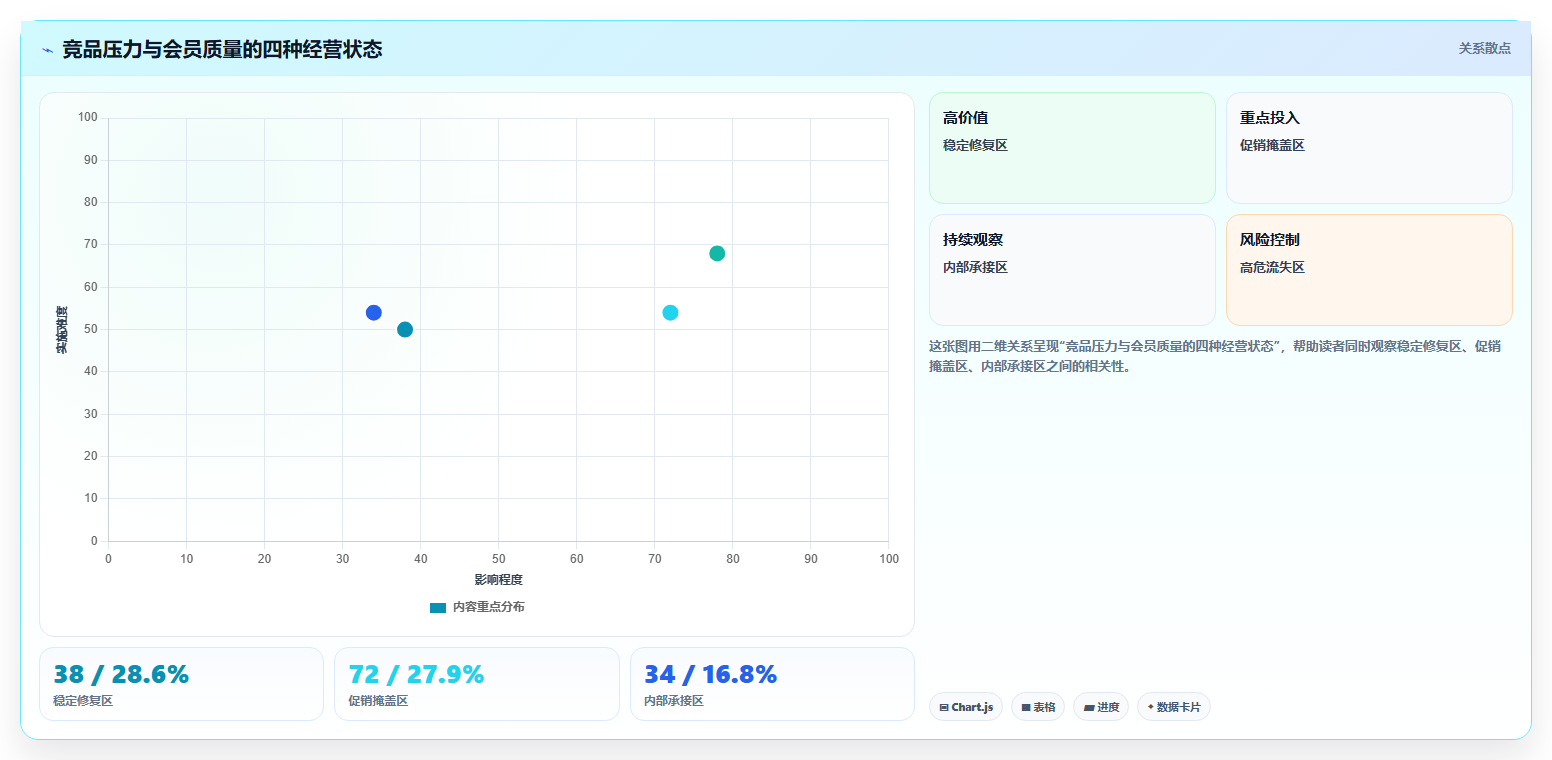Click the 促销掩盖区 label under 72 / 27.9%
Image resolution: width=1552 pixels, height=760 pixels.
378,701
